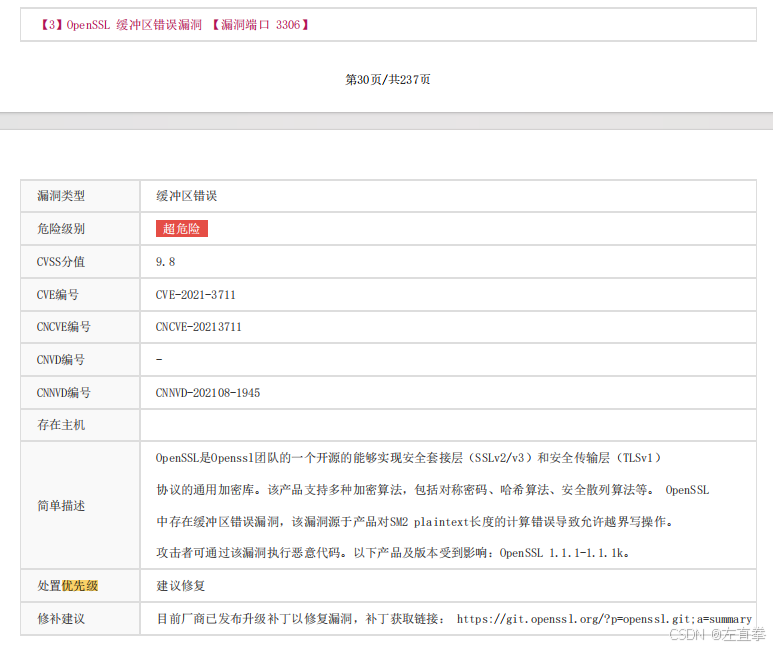Select the '存在主机' row label

click(61, 425)
